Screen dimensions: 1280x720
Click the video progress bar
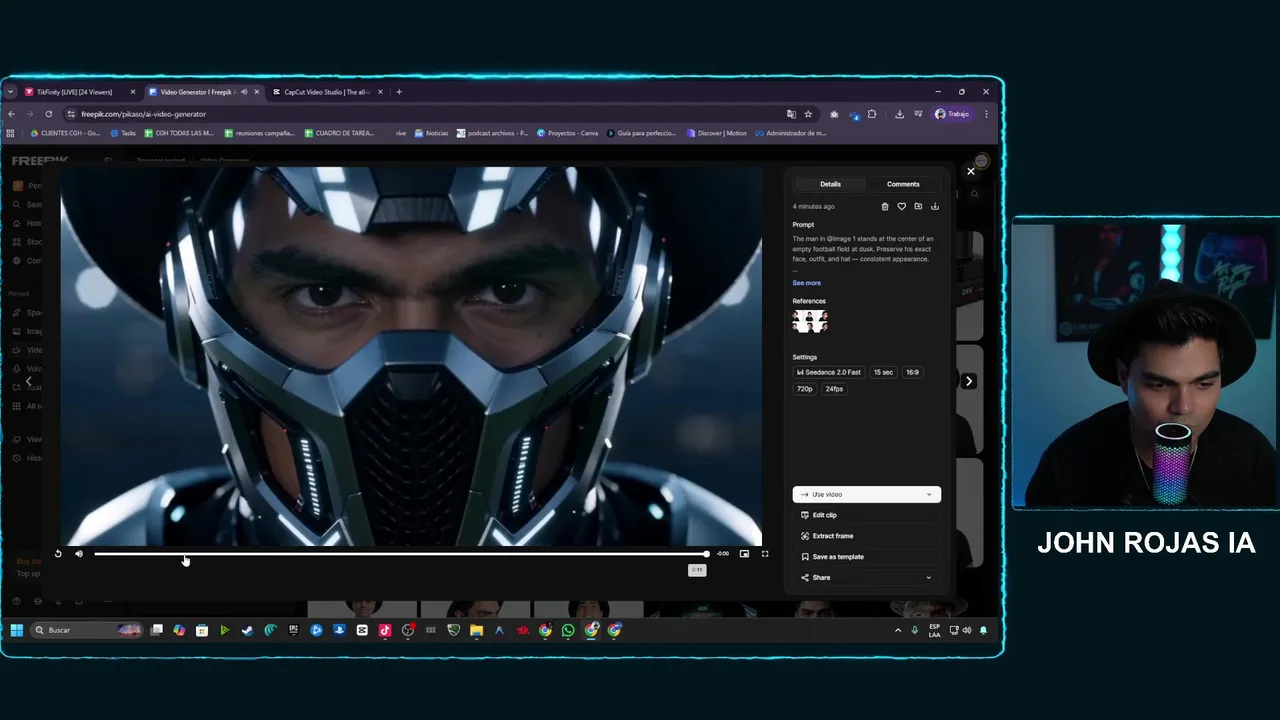point(401,554)
